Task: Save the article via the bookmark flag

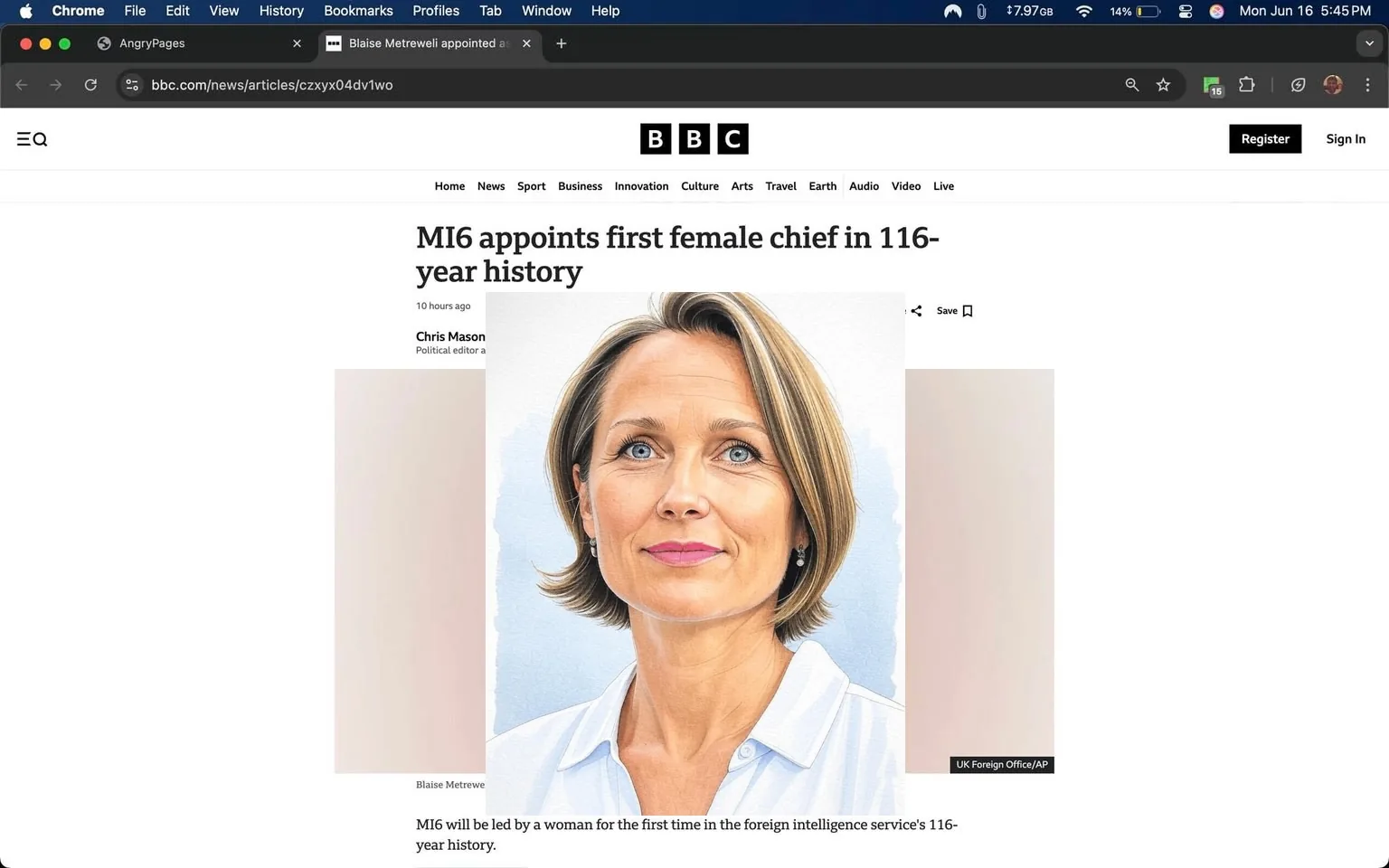Action: 967,310
